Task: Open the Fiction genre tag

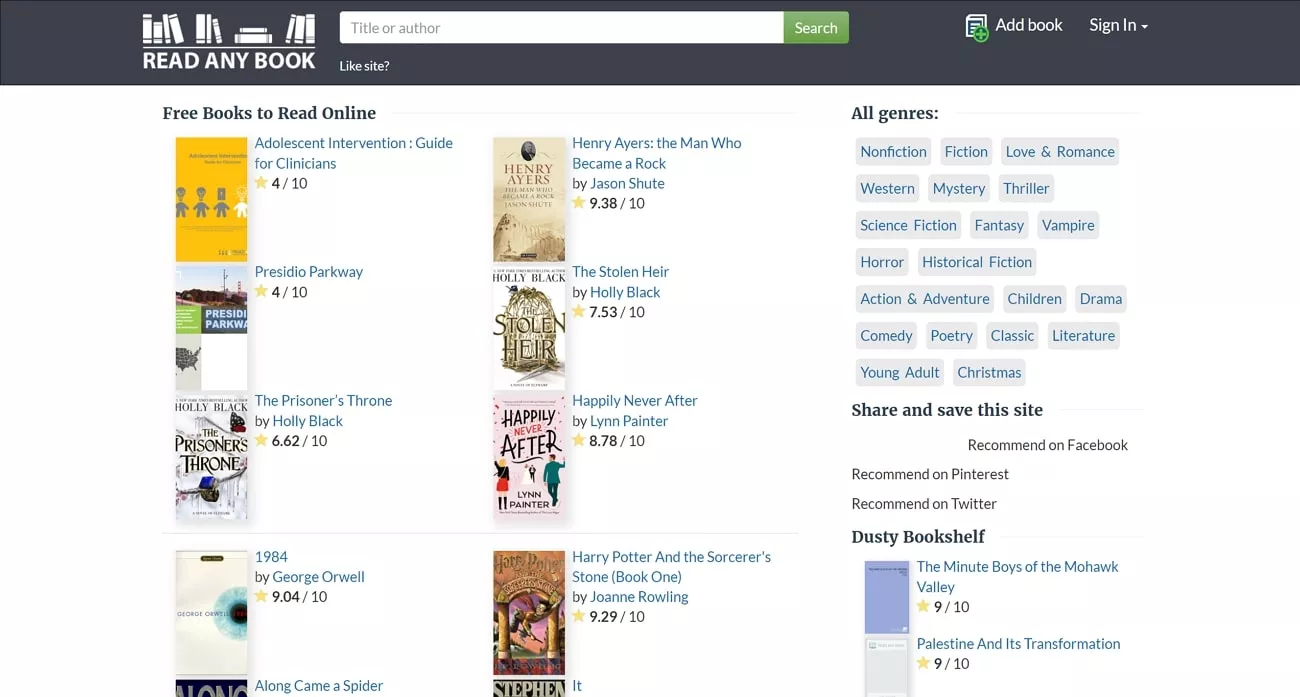Action: [x=965, y=151]
